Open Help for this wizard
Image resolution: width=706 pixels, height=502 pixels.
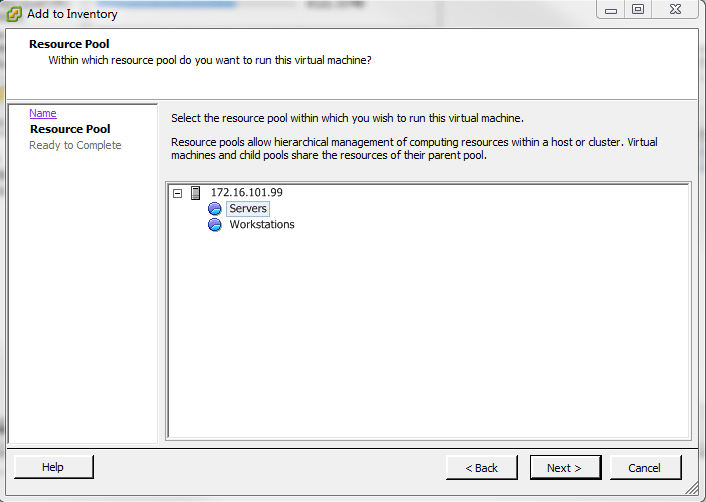click(x=53, y=467)
